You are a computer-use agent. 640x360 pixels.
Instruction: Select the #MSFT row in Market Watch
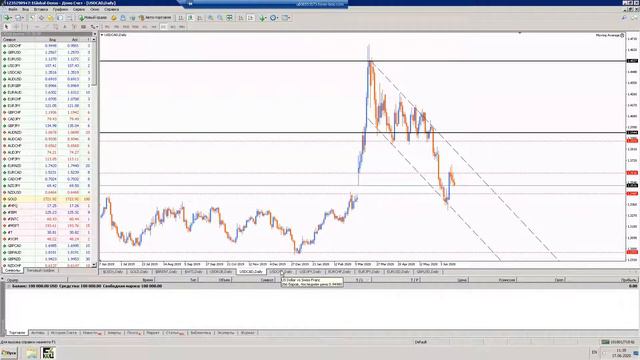[48, 225]
